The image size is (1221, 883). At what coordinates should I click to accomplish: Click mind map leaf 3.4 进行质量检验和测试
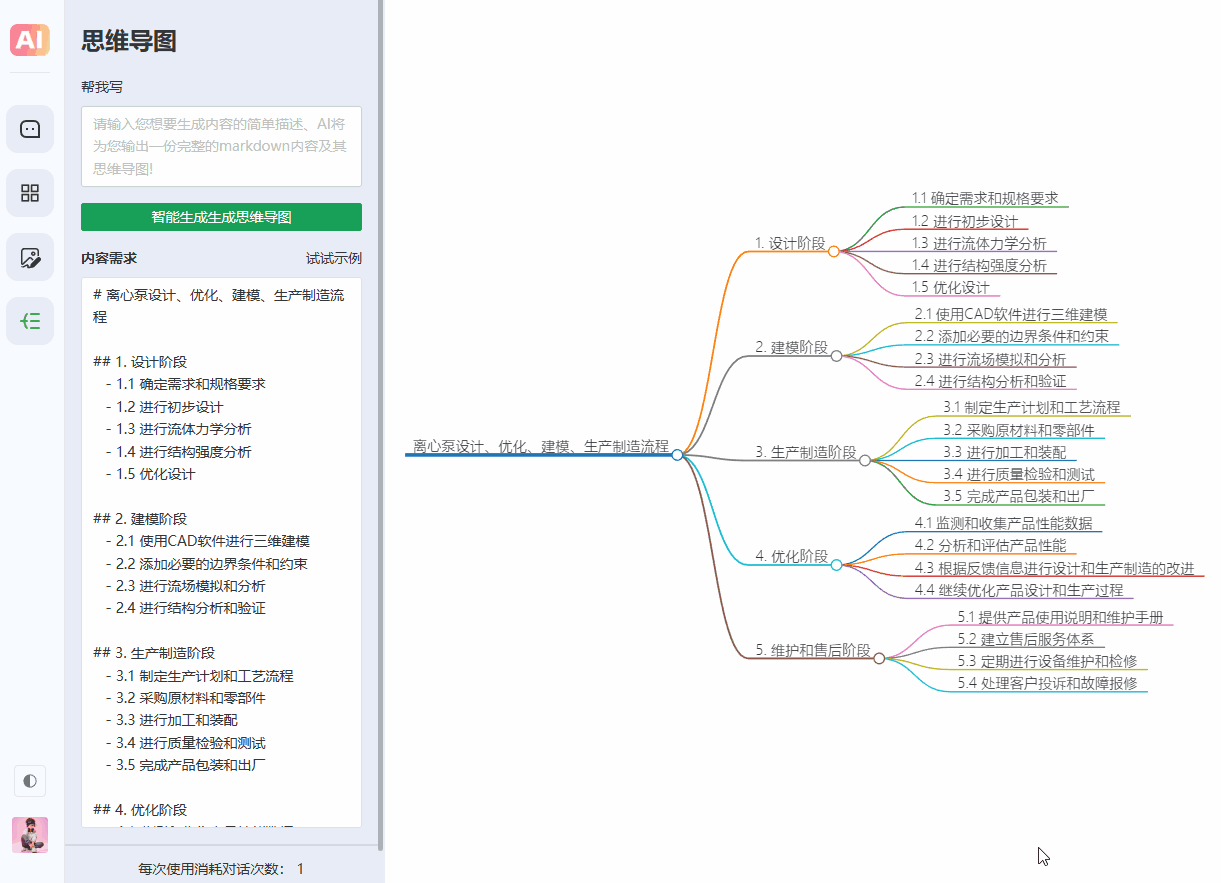pos(1019,474)
